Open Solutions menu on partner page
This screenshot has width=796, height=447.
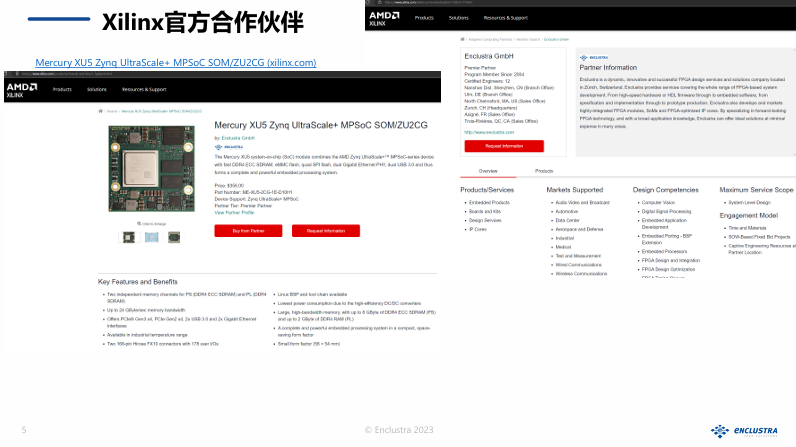(x=459, y=18)
